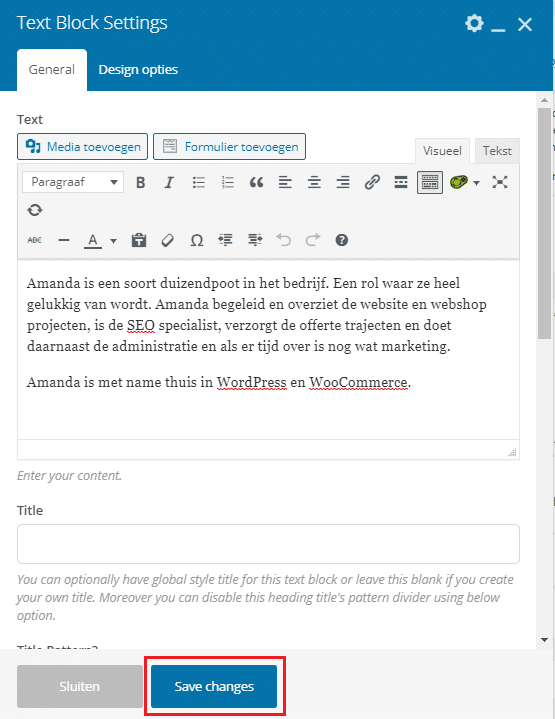
Task: Switch to Design opties tab
Action: [138, 70]
